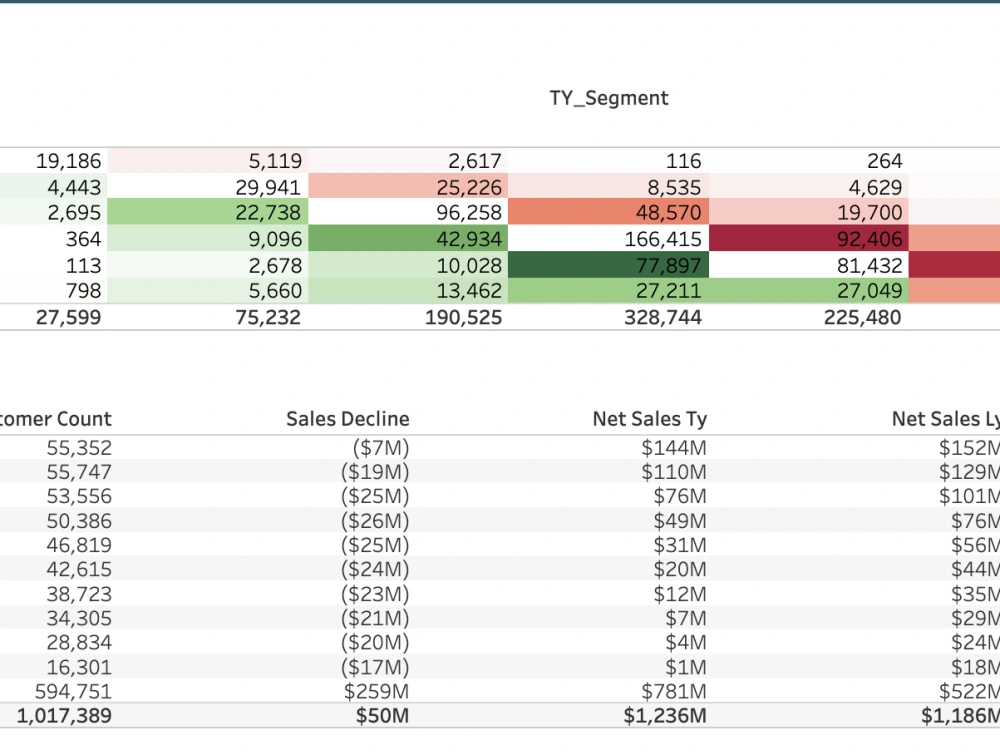Click the ($26M) sales decline value

tap(375, 521)
